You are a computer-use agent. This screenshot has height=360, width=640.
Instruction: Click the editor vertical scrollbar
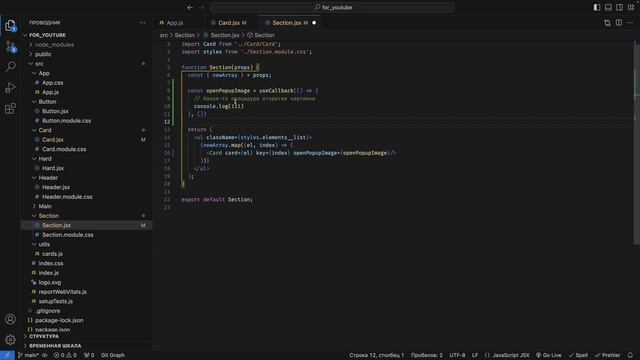click(x=637, y=143)
